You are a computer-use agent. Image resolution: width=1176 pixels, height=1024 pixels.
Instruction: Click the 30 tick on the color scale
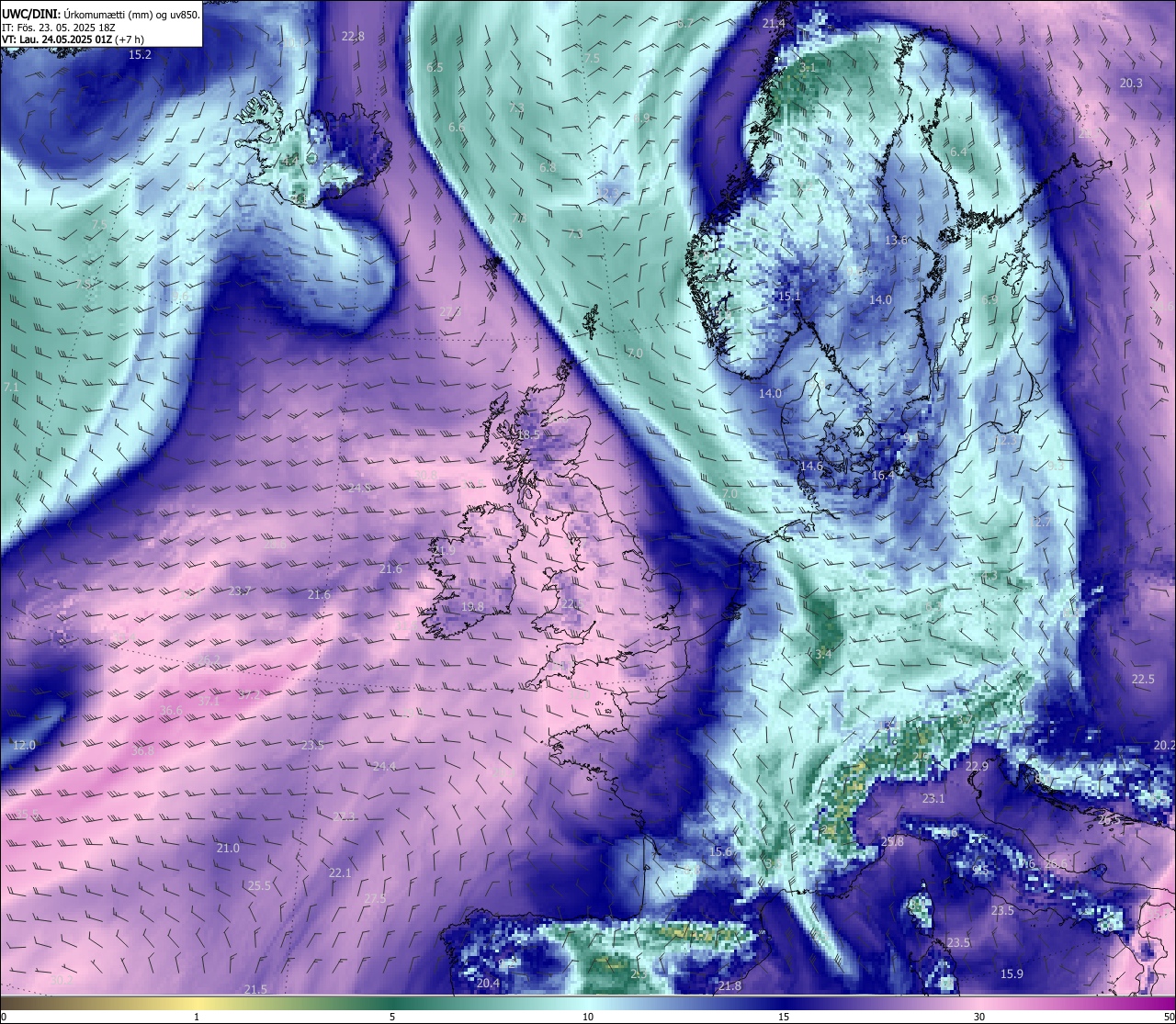pos(979,1017)
